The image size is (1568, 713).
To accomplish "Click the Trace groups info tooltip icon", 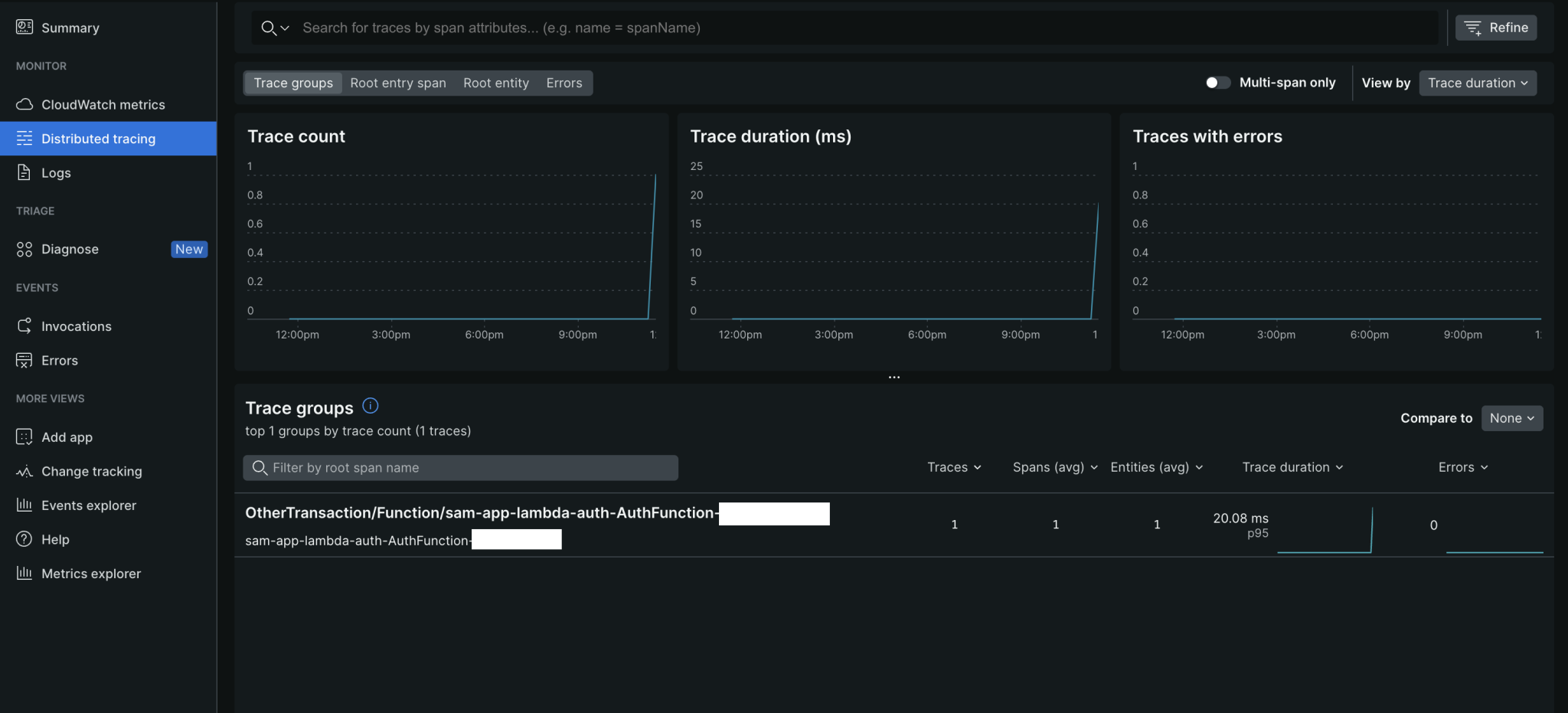I will (x=370, y=405).
